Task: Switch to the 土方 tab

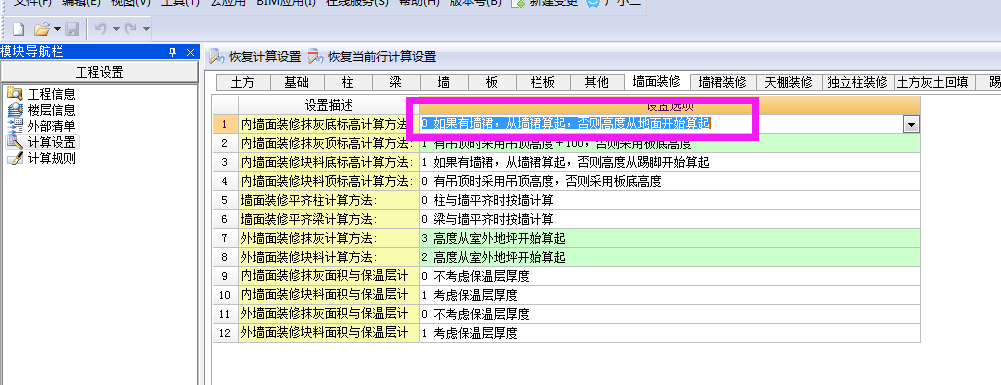Action: (x=243, y=82)
